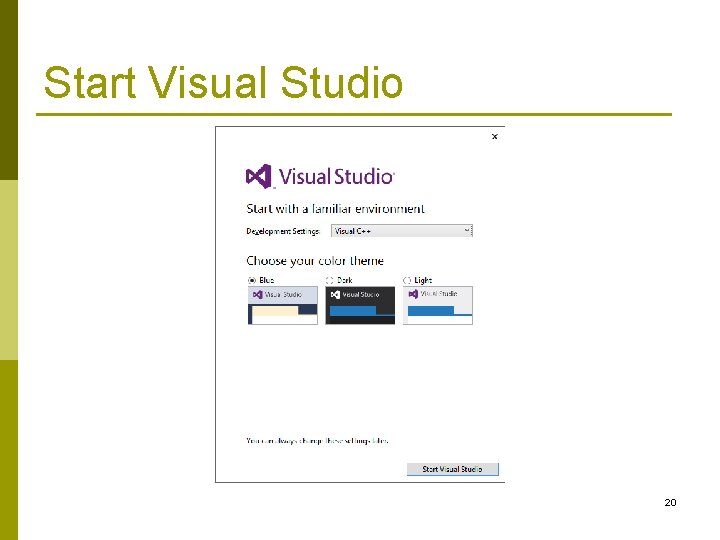This screenshot has width=720, height=540.
Task: Close the Visual Studio setup dialog
Action: click(495, 136)
